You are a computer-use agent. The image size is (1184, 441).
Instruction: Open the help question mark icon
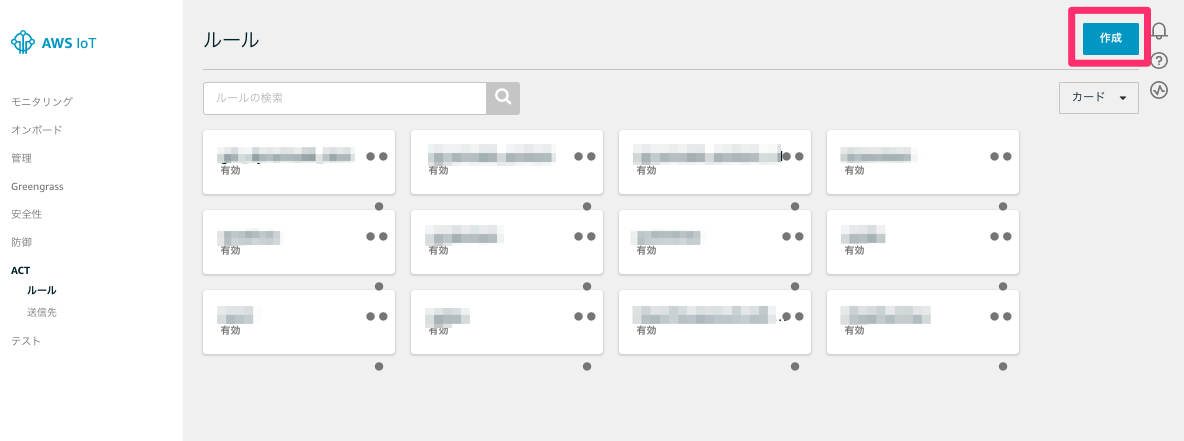coord(1160,60)
